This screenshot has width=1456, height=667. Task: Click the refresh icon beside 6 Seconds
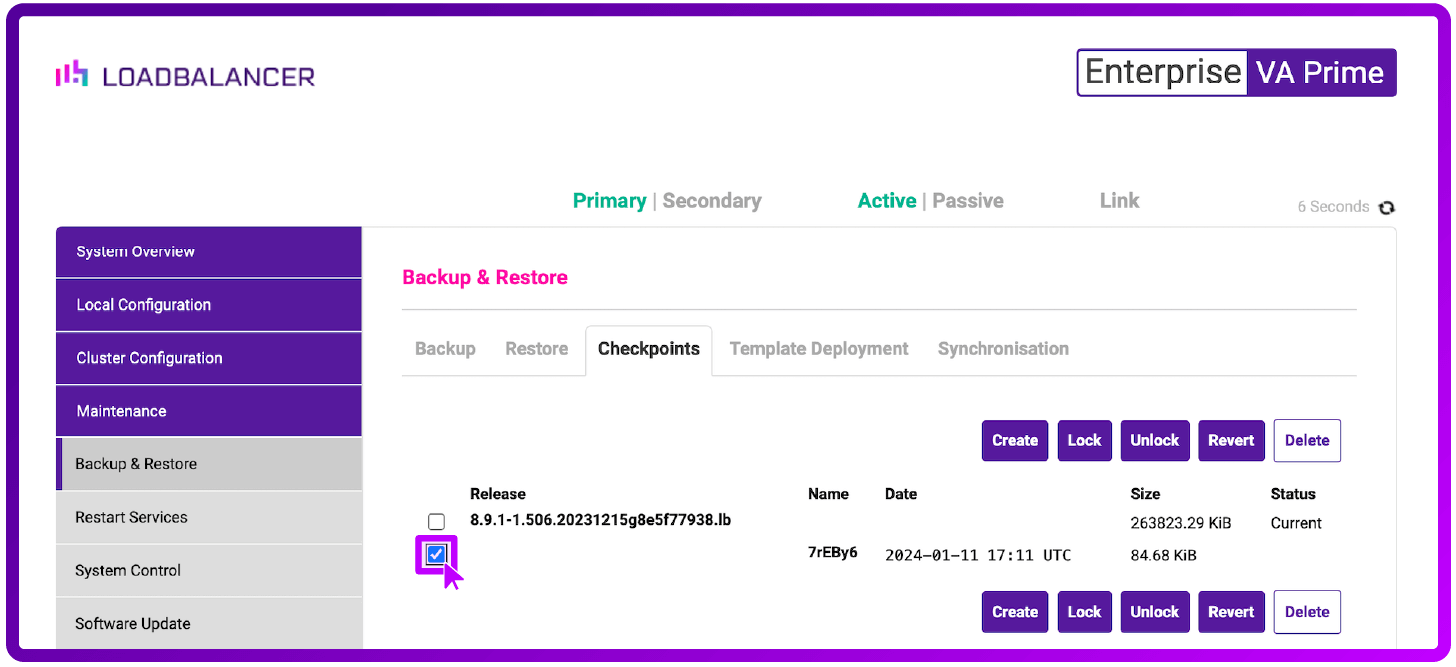point(1387,207)
